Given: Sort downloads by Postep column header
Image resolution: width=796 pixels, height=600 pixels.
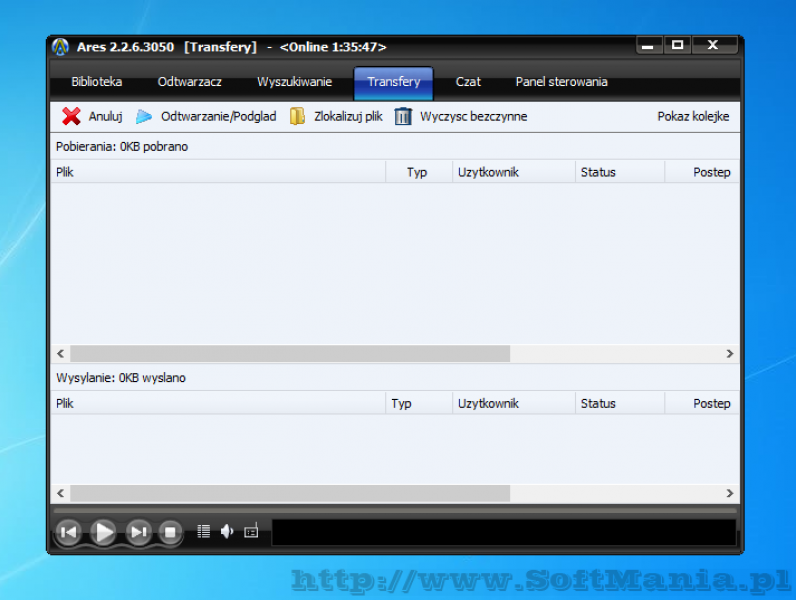Looking at the screenshot, I should [x=702, y=172].
